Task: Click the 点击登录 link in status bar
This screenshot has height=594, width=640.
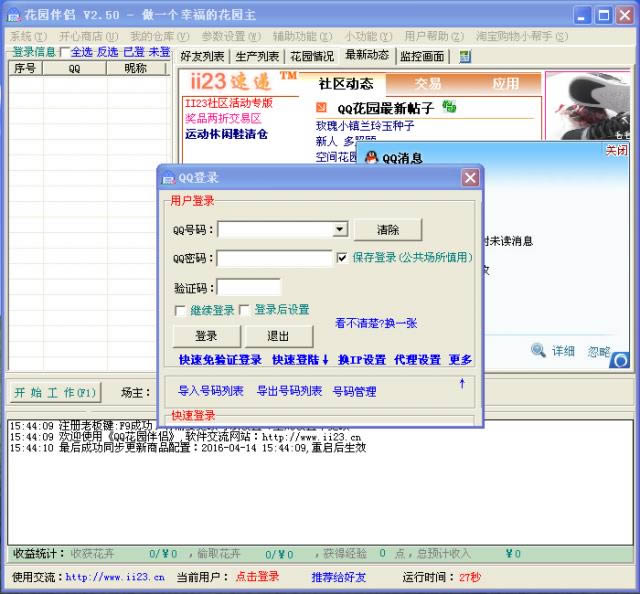Action: pos(258,576)
